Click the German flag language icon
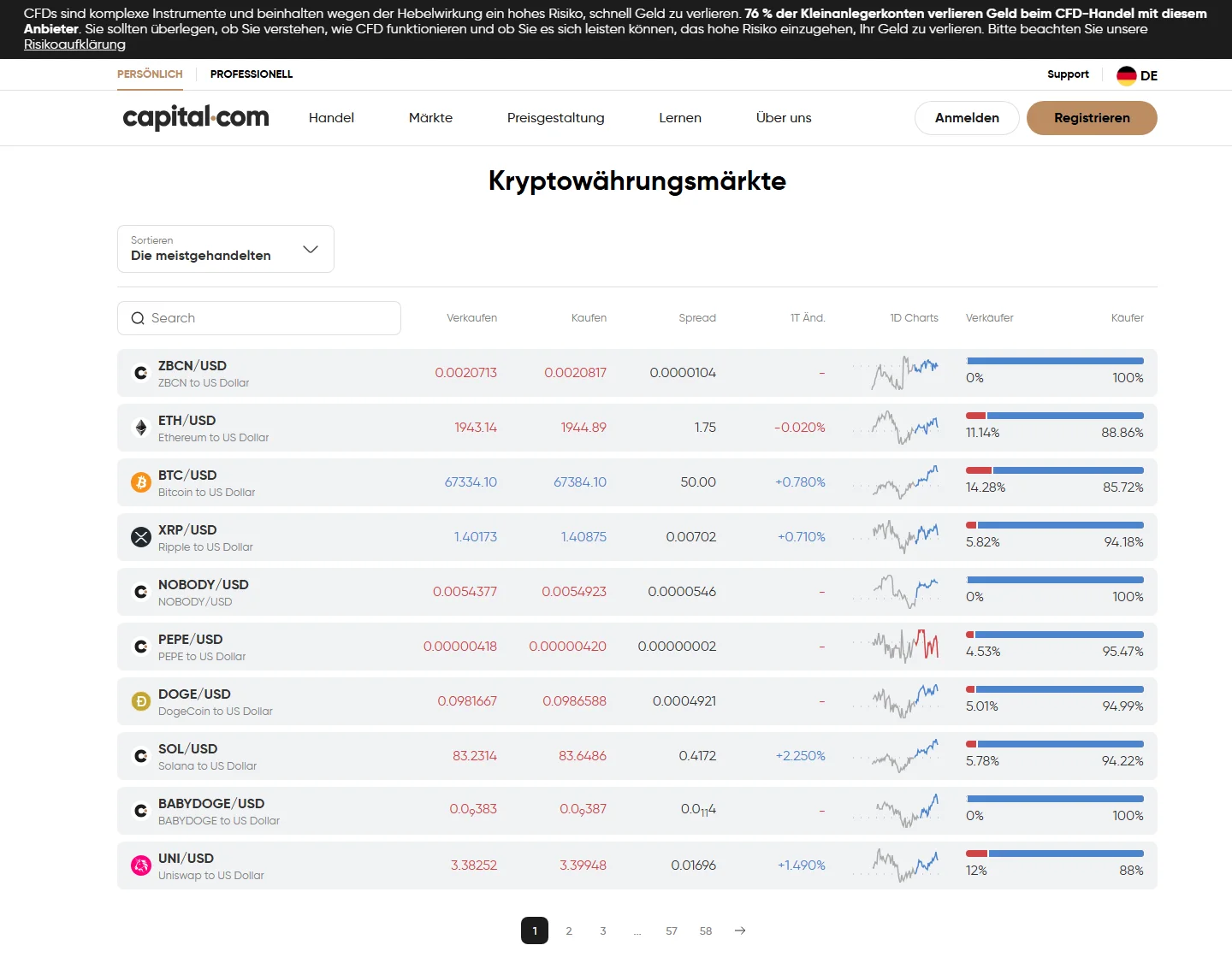 pos(1127,75)
